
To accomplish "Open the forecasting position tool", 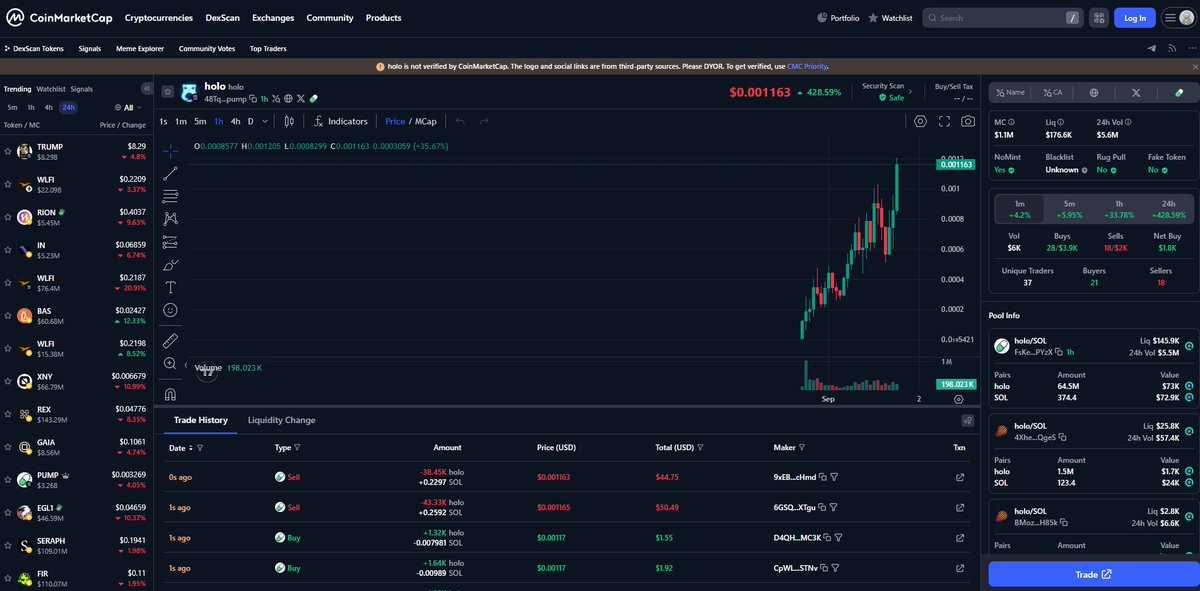I will click(170, 242).
